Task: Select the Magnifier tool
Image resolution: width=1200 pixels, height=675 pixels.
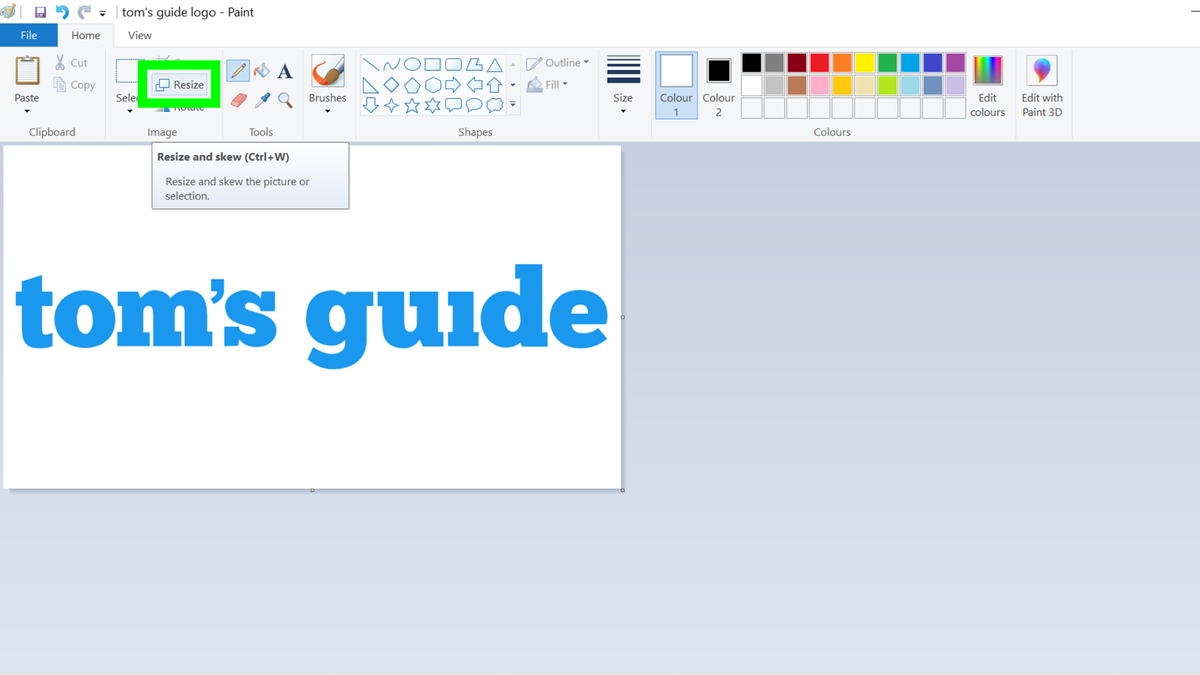Action: tap(284, 101)
